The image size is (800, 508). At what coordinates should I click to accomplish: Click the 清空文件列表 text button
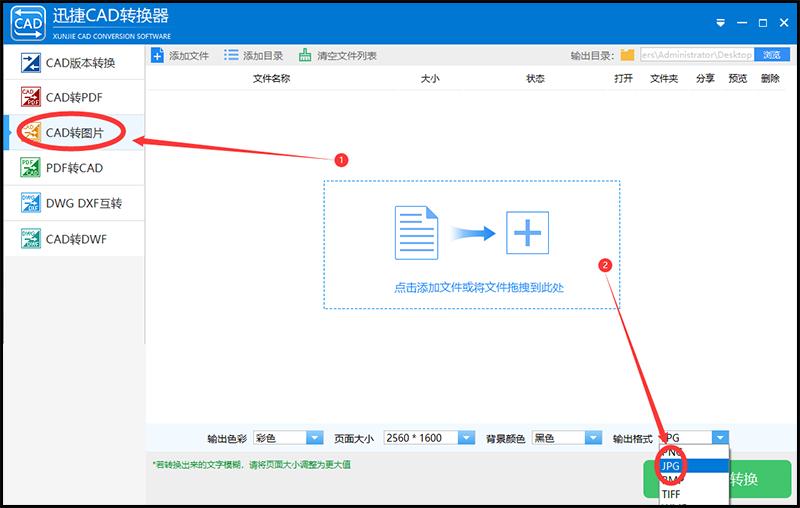[x=347, y=56]
